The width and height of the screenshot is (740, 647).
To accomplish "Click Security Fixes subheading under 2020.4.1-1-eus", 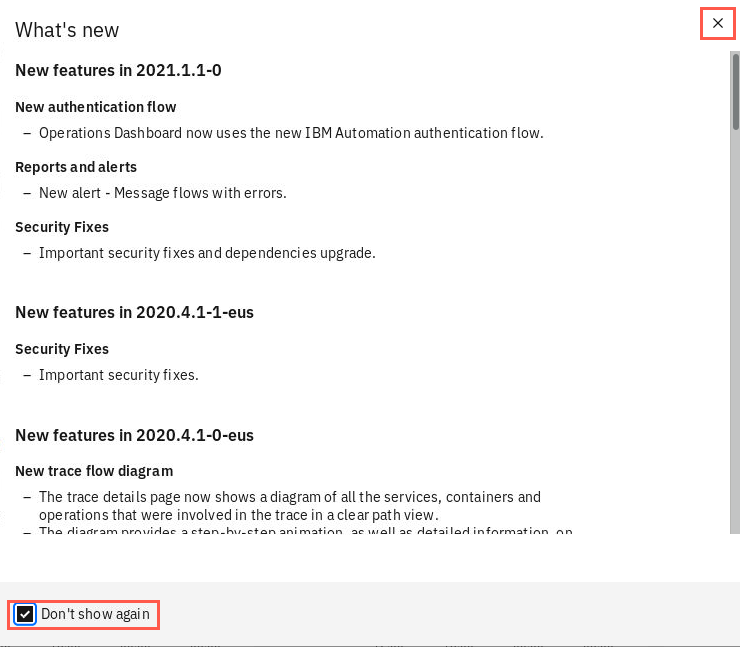I will pyautogui.click(x=62, y=349).
